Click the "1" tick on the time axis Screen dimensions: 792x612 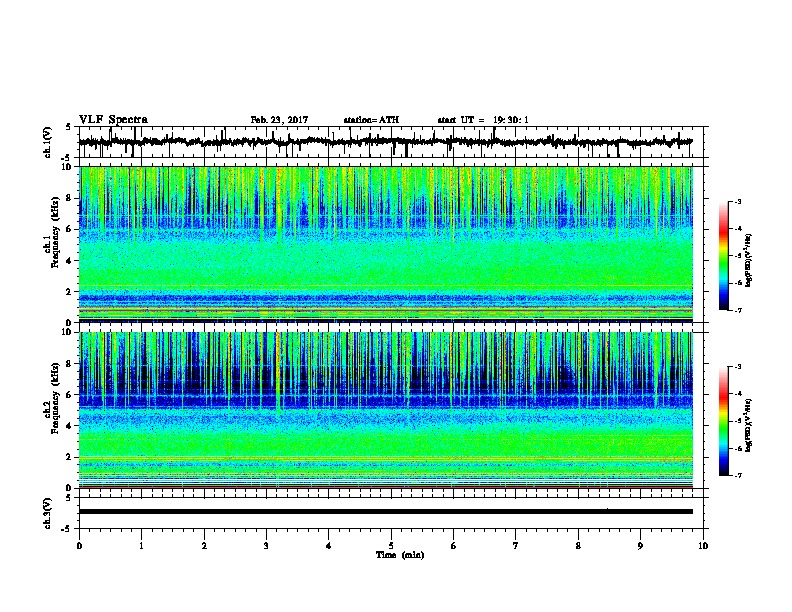point(141,546)
